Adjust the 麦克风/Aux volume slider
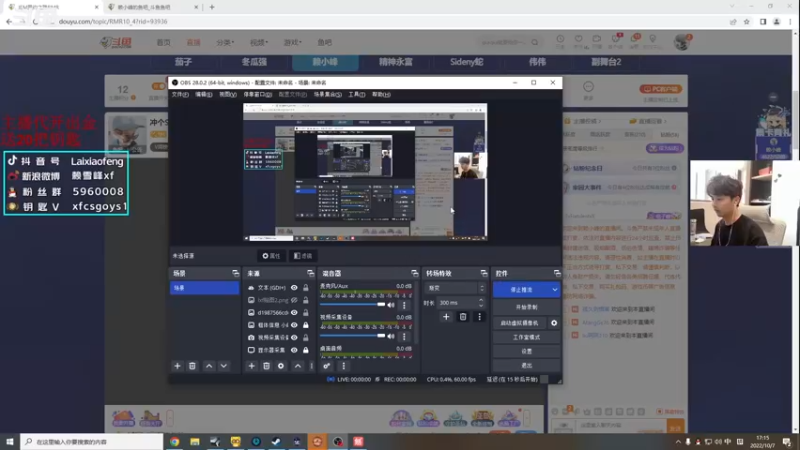 point(352,305)
